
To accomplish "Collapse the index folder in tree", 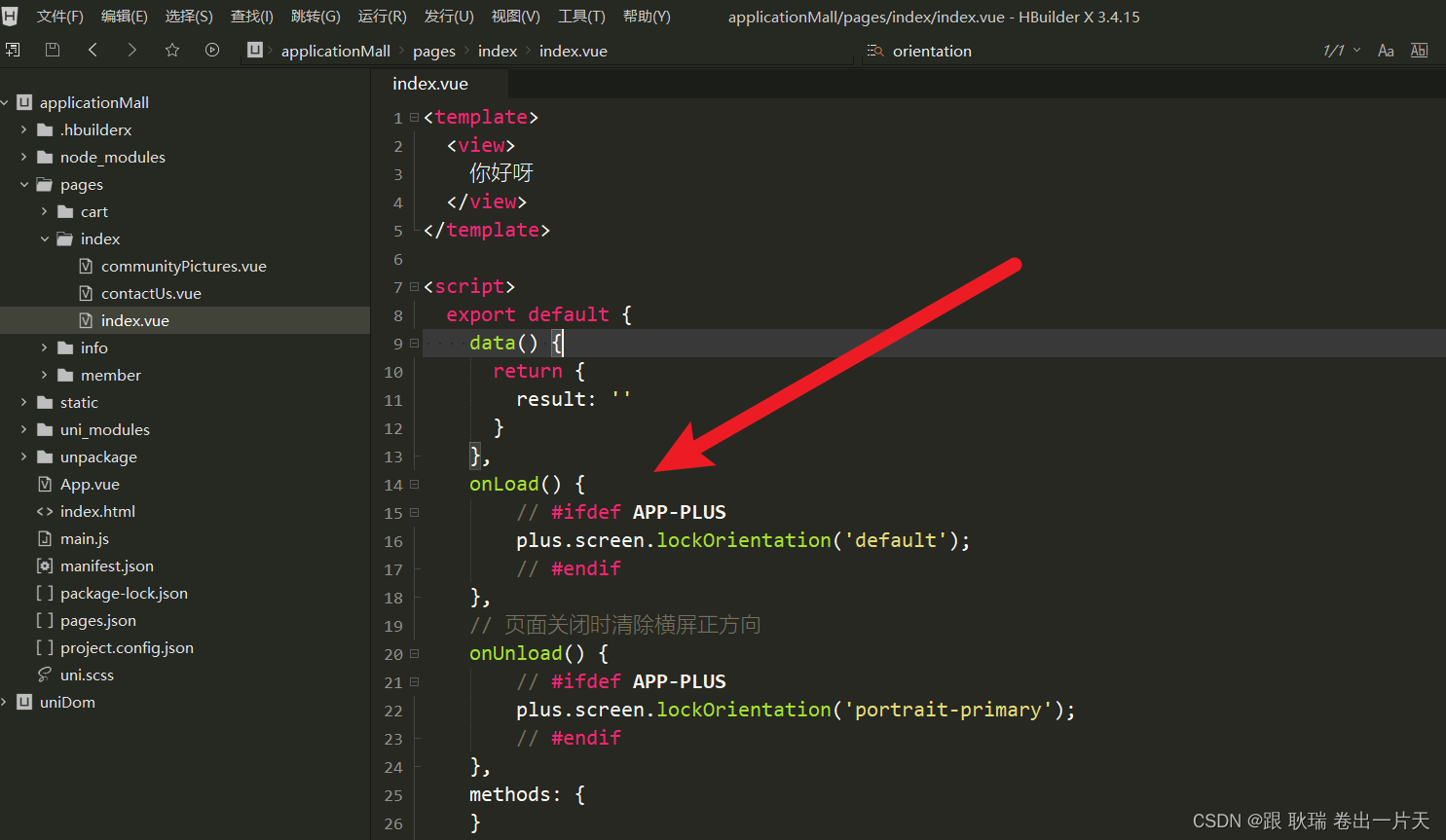I will [x=45, y=238].
